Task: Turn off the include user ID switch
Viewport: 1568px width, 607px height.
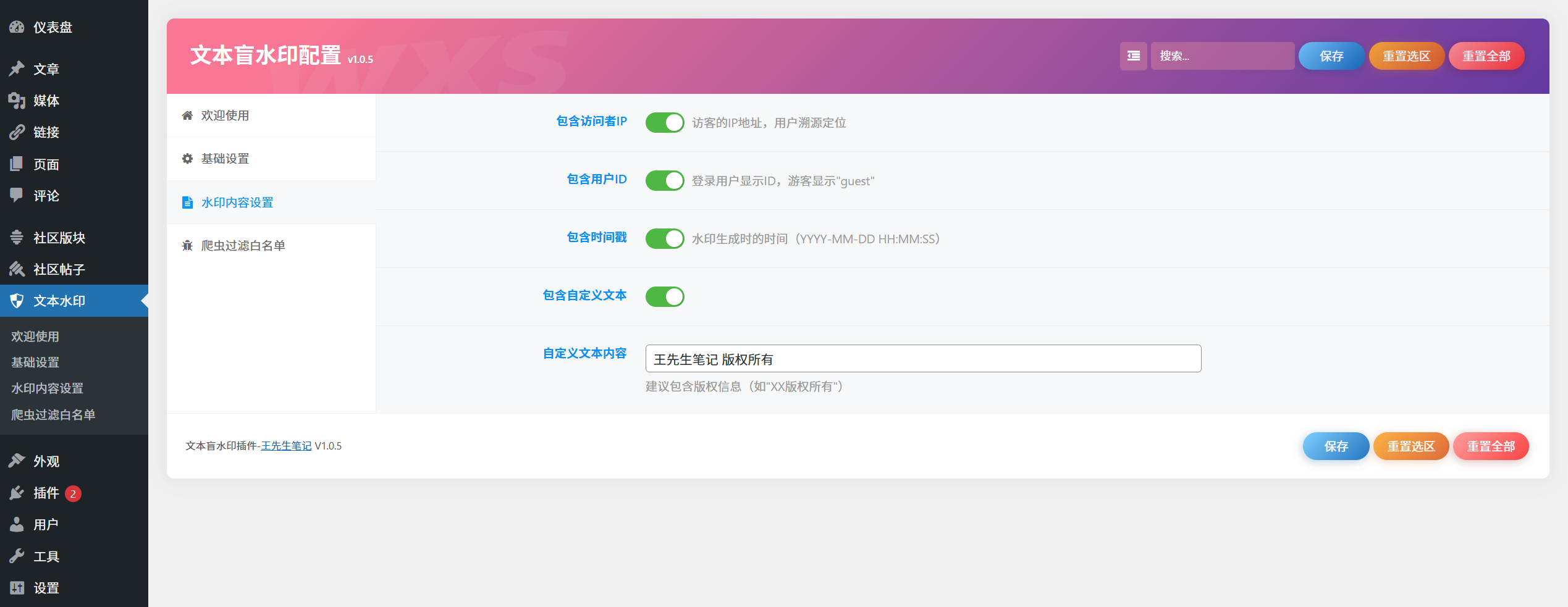Action: 664,180
